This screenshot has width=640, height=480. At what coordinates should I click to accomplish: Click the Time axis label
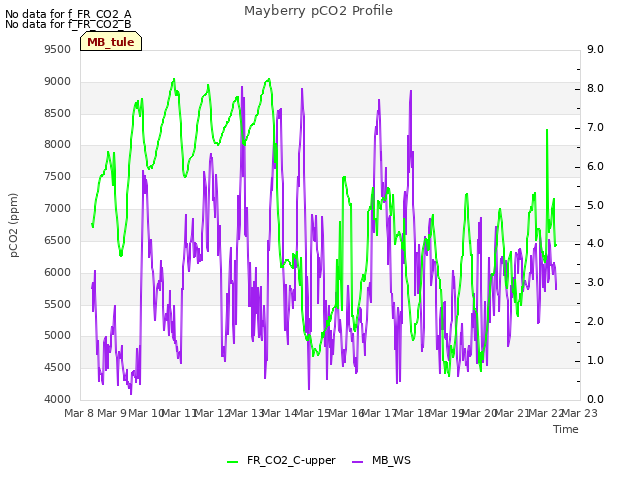pos(566,429)
